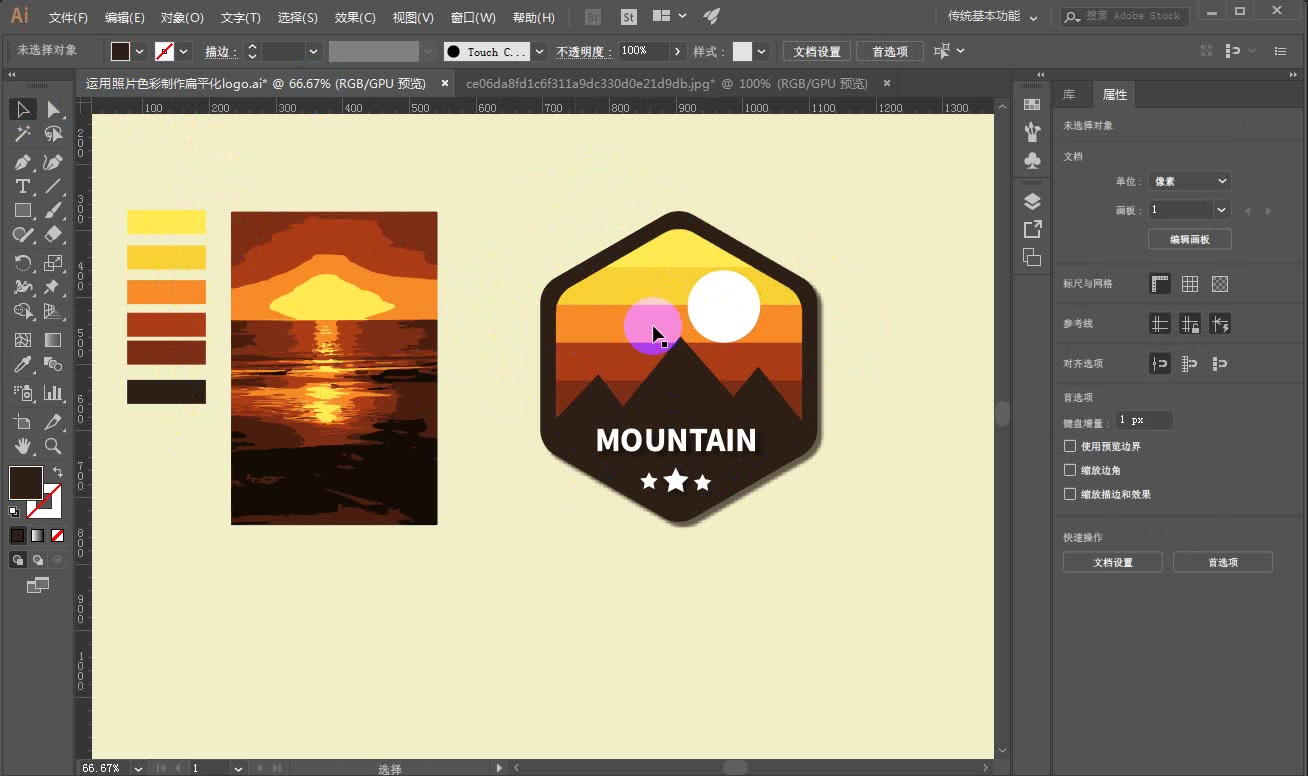Select the Gradient tool
1308x776 pixels.
coord(53,340)
